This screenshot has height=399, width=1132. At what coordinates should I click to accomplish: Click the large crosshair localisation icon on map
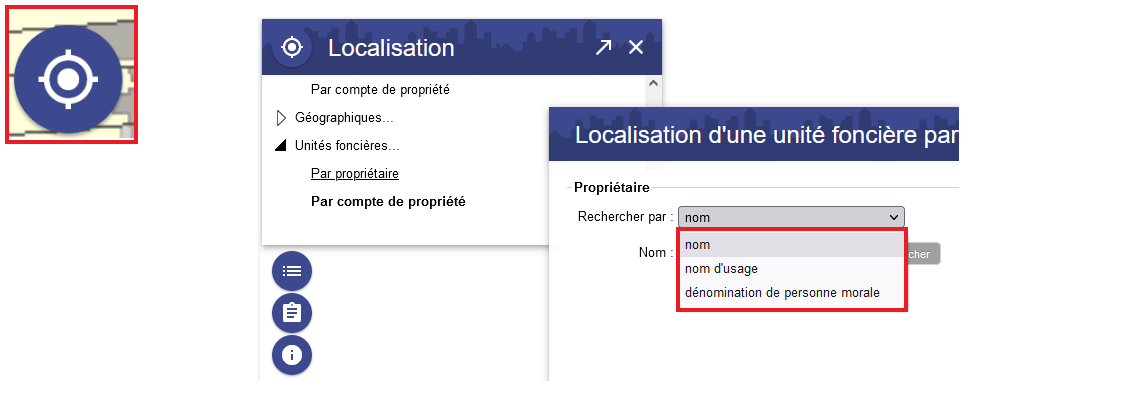click(x=68, y=79)
